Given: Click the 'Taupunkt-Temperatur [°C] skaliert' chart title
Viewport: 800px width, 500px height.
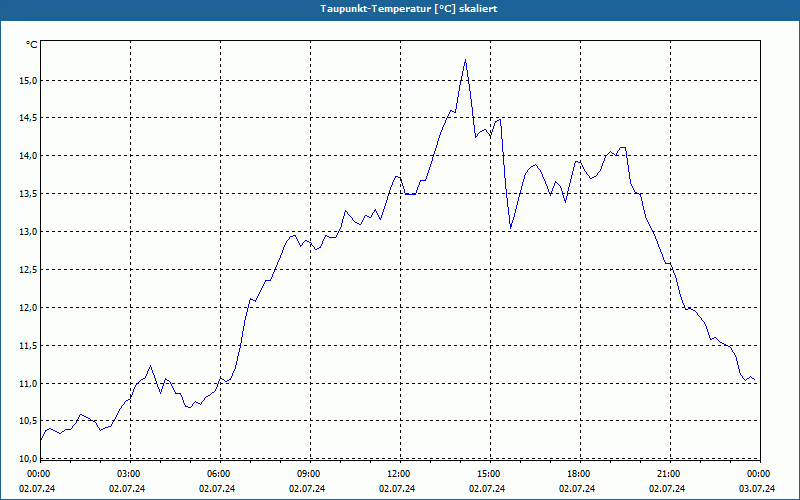Looking at the screenshot, I should coord(409,9).
